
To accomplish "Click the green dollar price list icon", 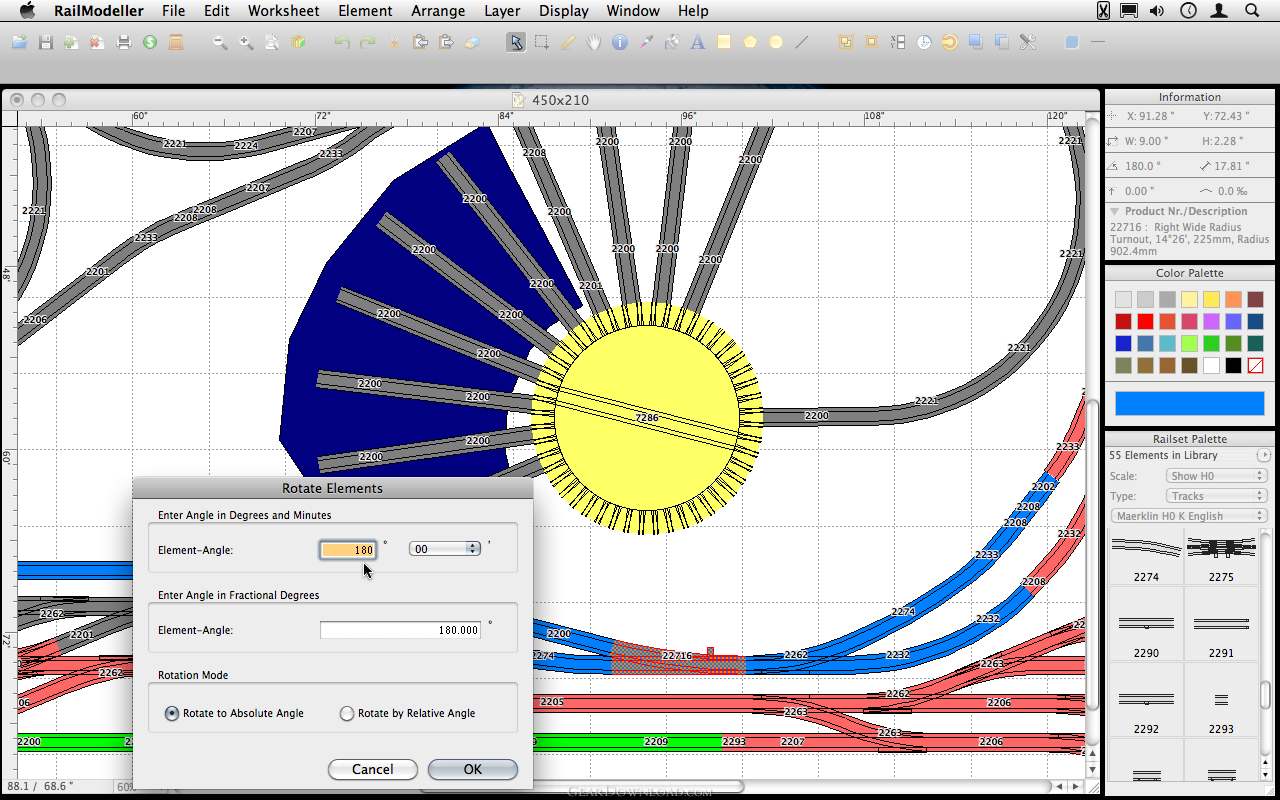I will click(x=150, y=42).
